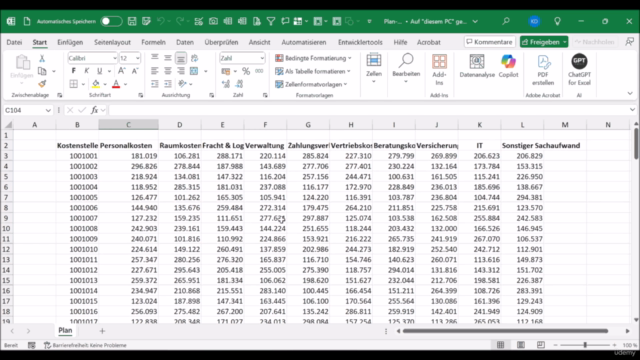Click the KD account avatar
640x360 pixels.
(534, 21)
